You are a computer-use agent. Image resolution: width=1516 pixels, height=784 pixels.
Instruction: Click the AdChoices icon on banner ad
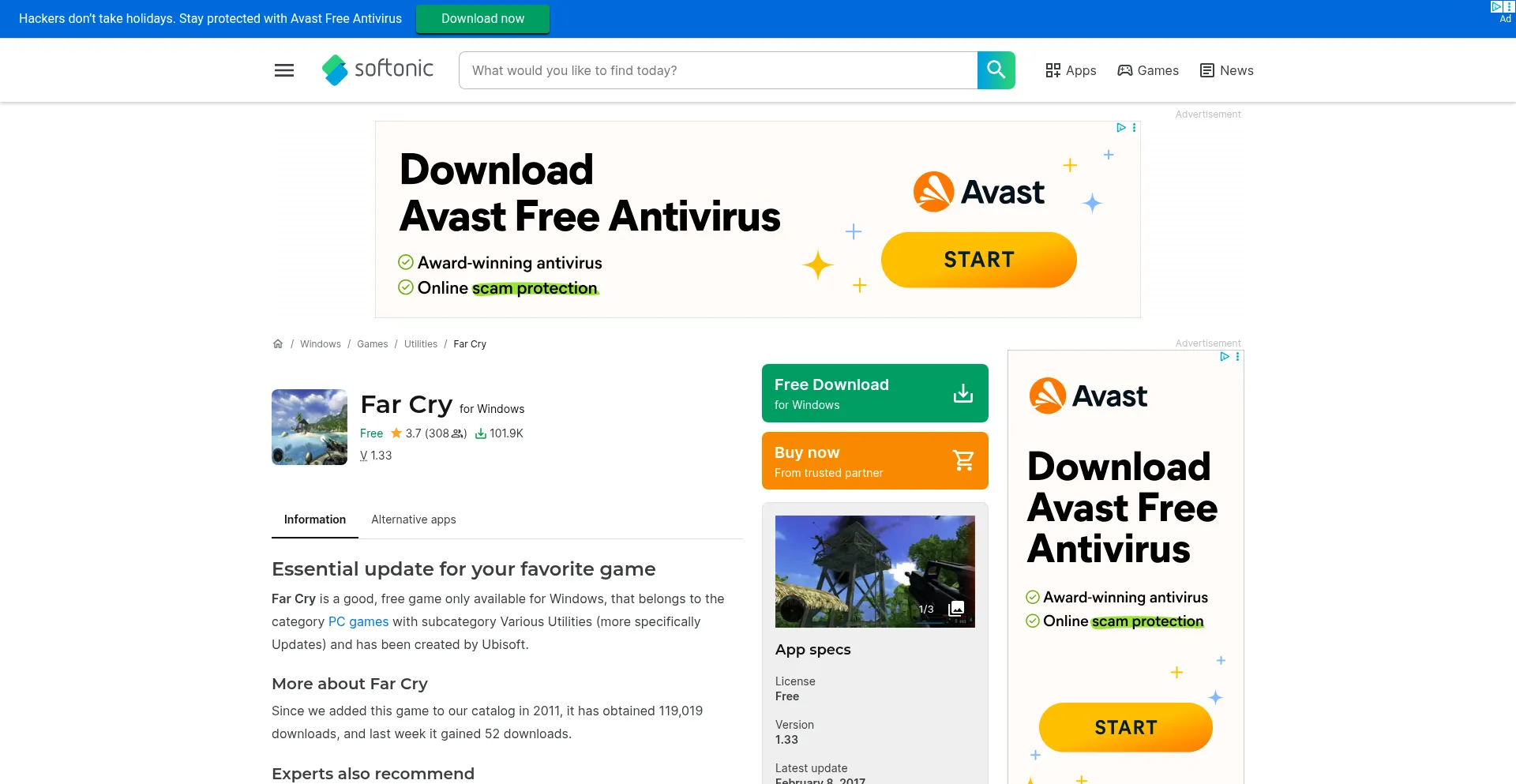click(1120, 127)
